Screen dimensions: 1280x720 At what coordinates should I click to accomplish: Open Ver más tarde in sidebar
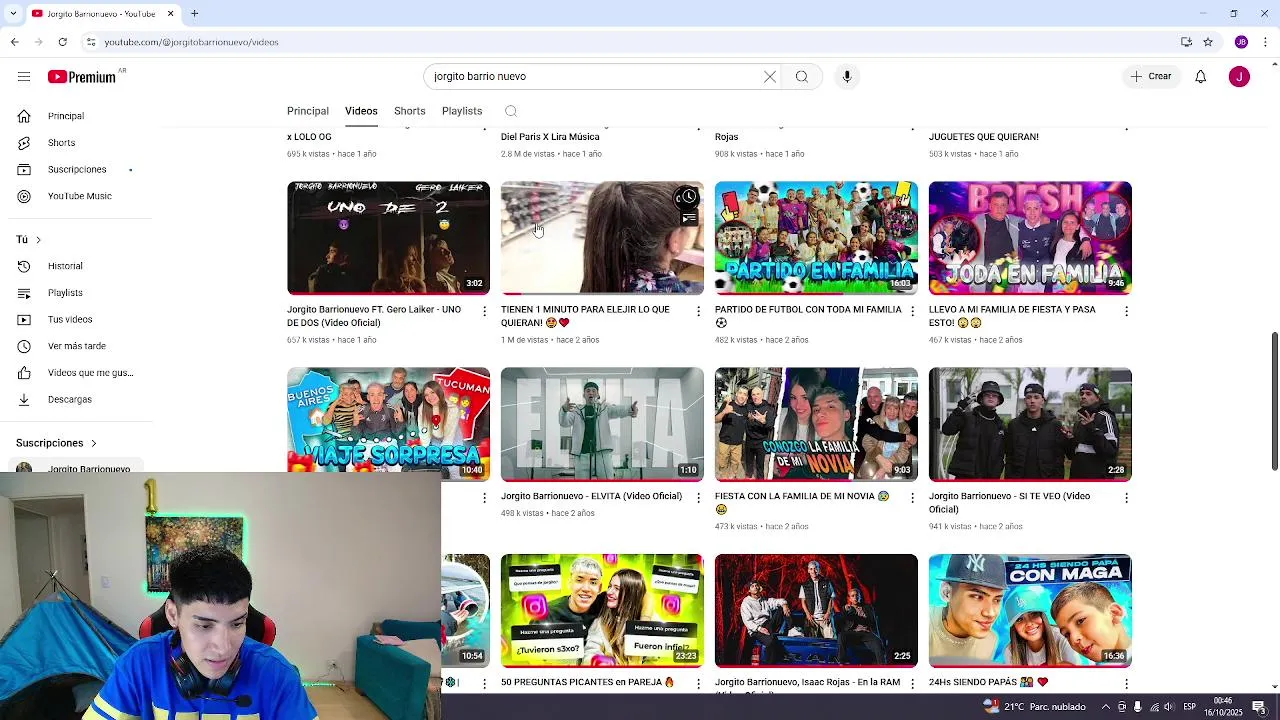point(75,346)
